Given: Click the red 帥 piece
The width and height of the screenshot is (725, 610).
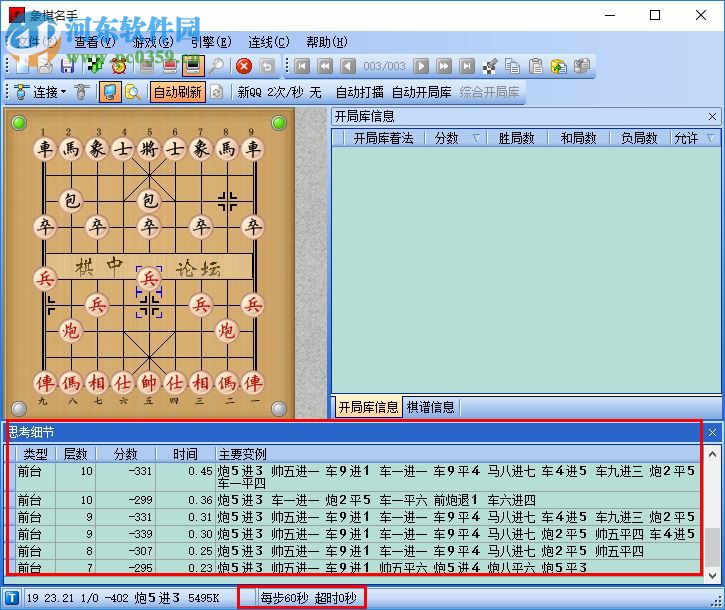Looking at the screenshot, I should [x=149, y=382].
